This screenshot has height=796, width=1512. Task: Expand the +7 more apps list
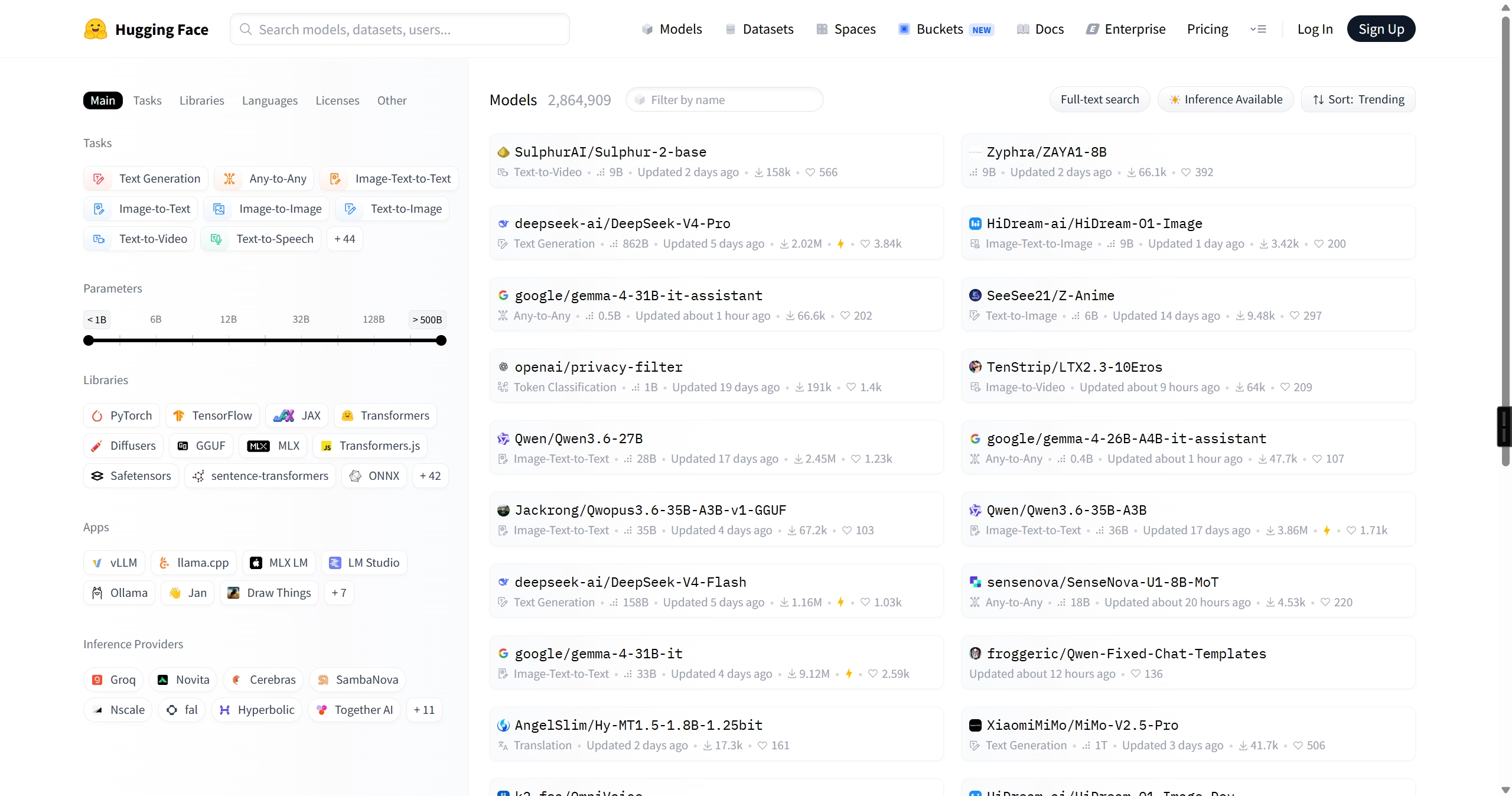coord(339,593)
